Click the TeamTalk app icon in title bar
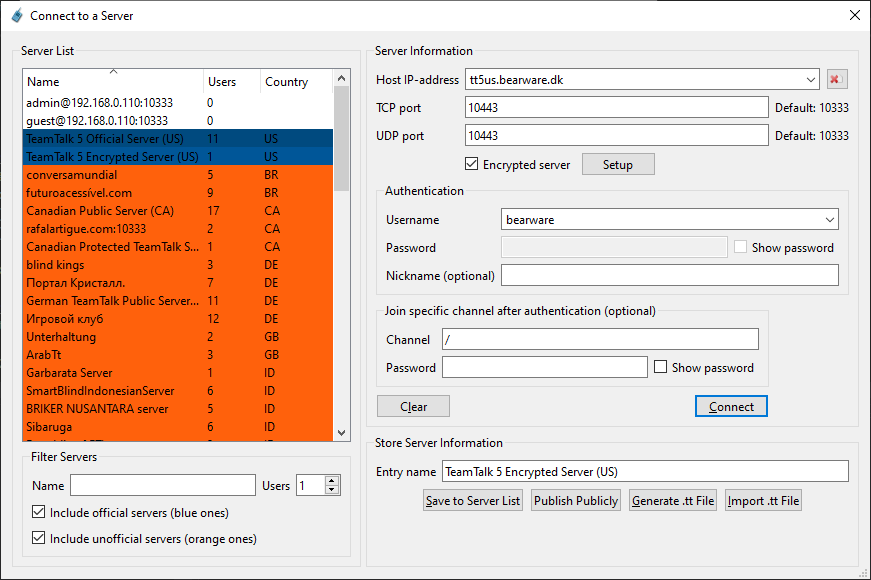Viewport: 871px width, 580px height. click(x=16, y=15)
